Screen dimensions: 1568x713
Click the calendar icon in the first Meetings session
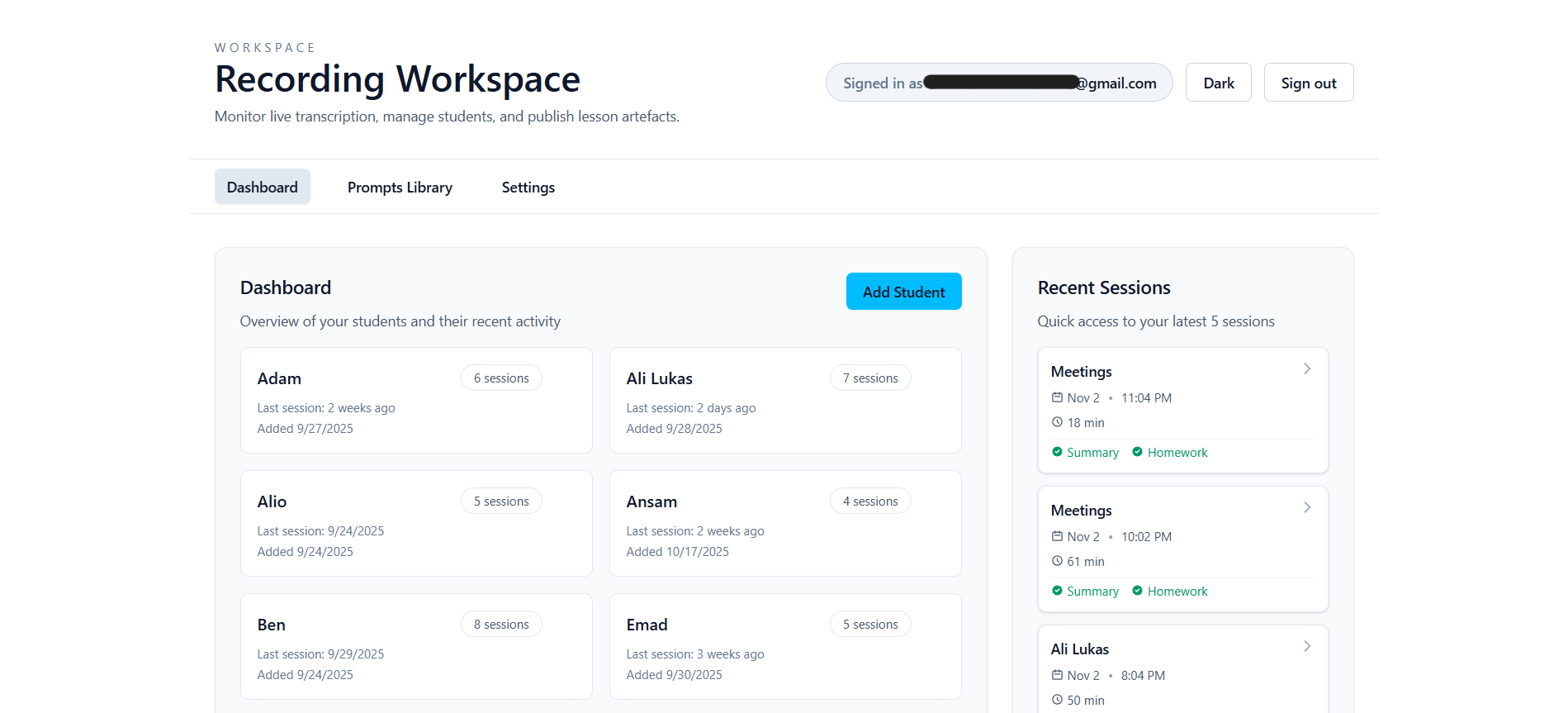point(1057,397)
